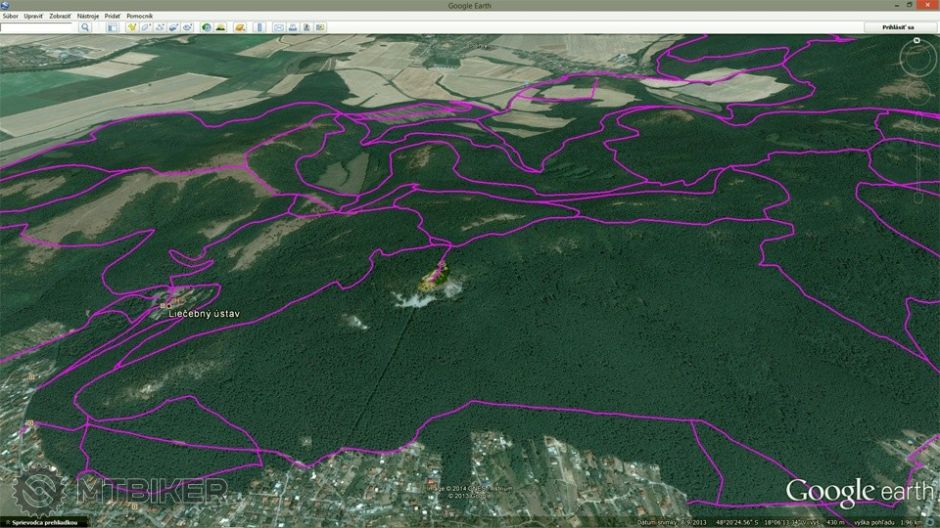The image size is (940, 528).
Task: Toggle historical imagery clock icon
Action: [x=206, y=27]
